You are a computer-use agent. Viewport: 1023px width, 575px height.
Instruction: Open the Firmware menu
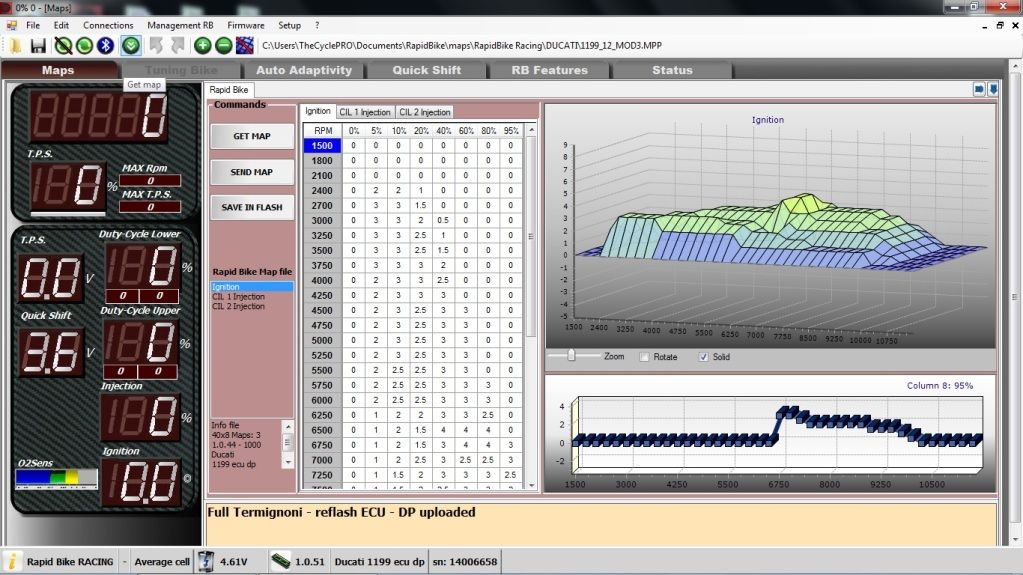coord(246,25)
